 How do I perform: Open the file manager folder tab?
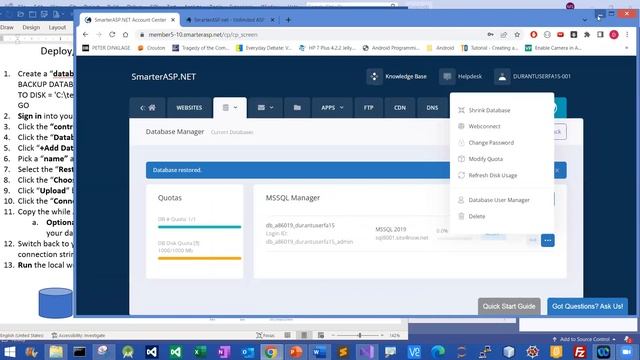297,108
